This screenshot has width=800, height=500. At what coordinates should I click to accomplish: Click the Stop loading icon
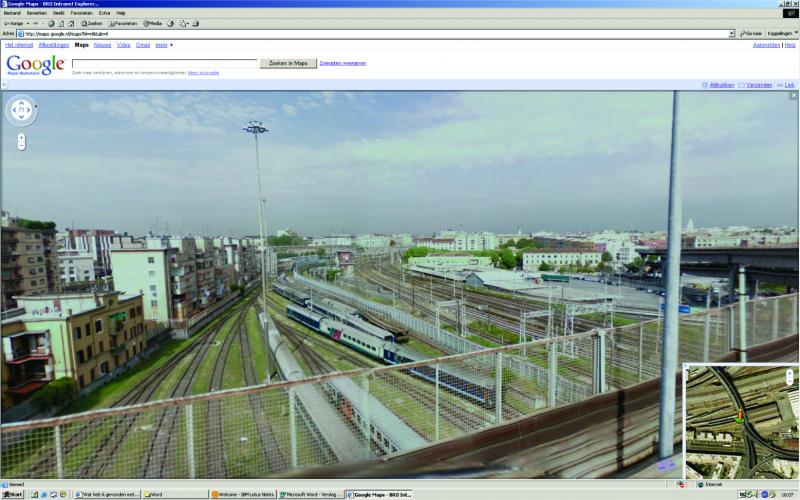(51, 23)
